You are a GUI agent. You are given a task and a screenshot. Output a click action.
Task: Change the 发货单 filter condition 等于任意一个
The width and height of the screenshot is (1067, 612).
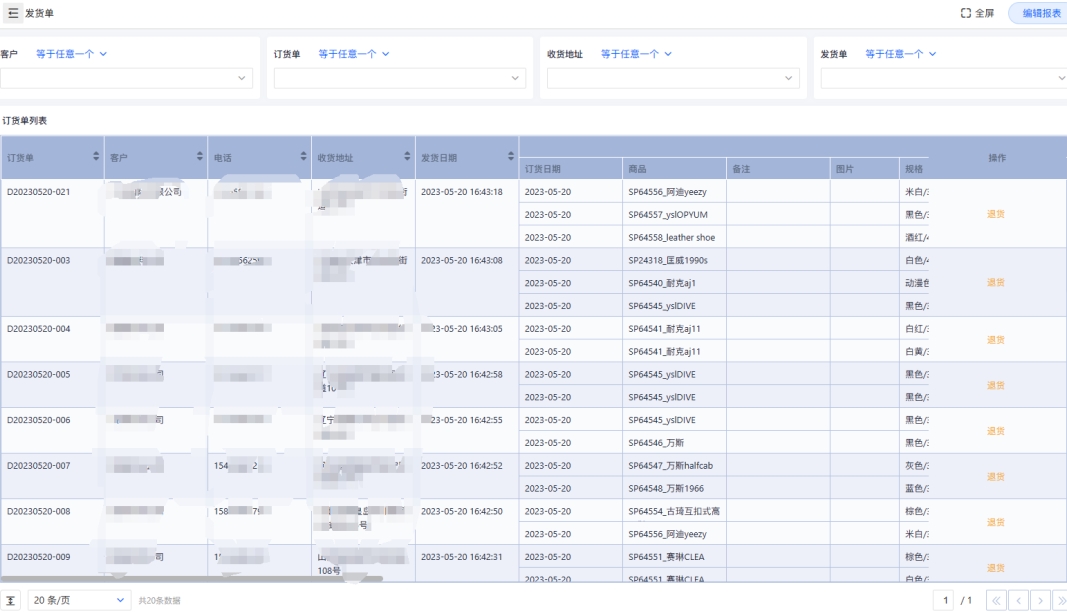[x=900, y=54]
